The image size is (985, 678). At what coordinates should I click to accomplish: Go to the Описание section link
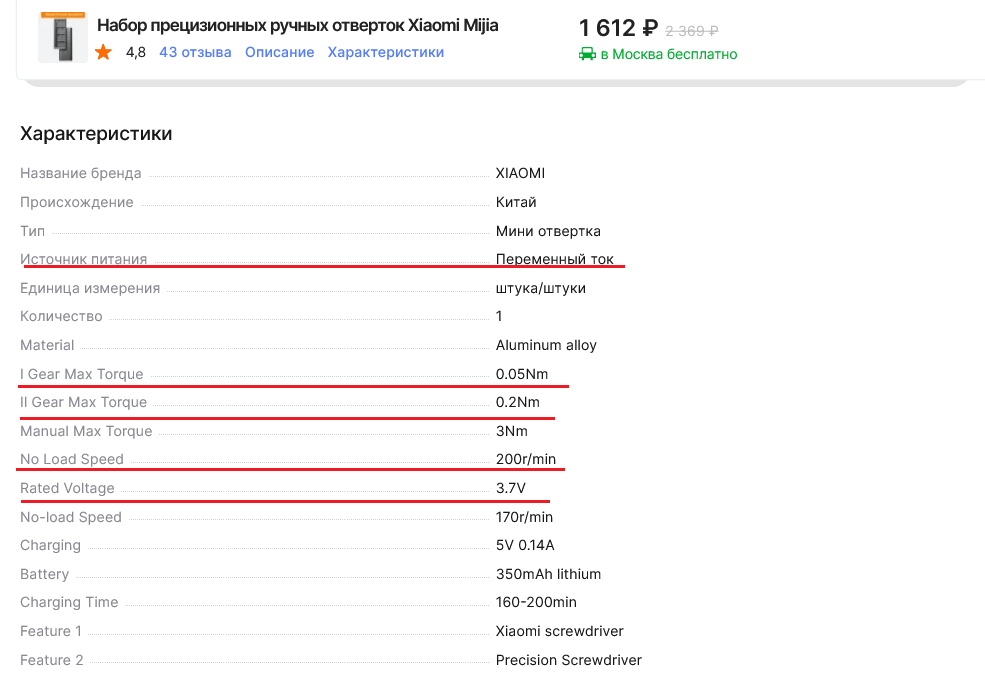[279, 52]
